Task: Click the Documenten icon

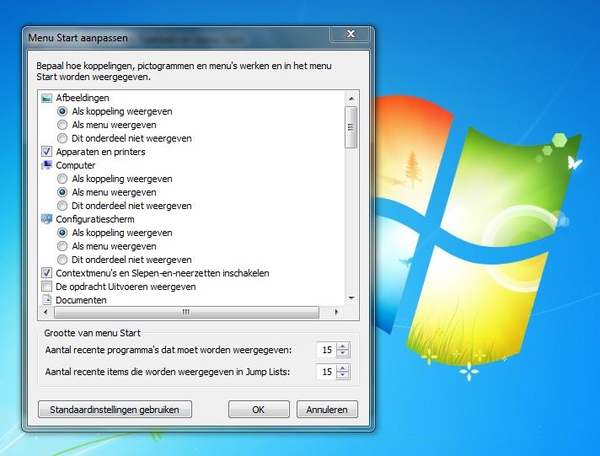Action: click(46, 300)
